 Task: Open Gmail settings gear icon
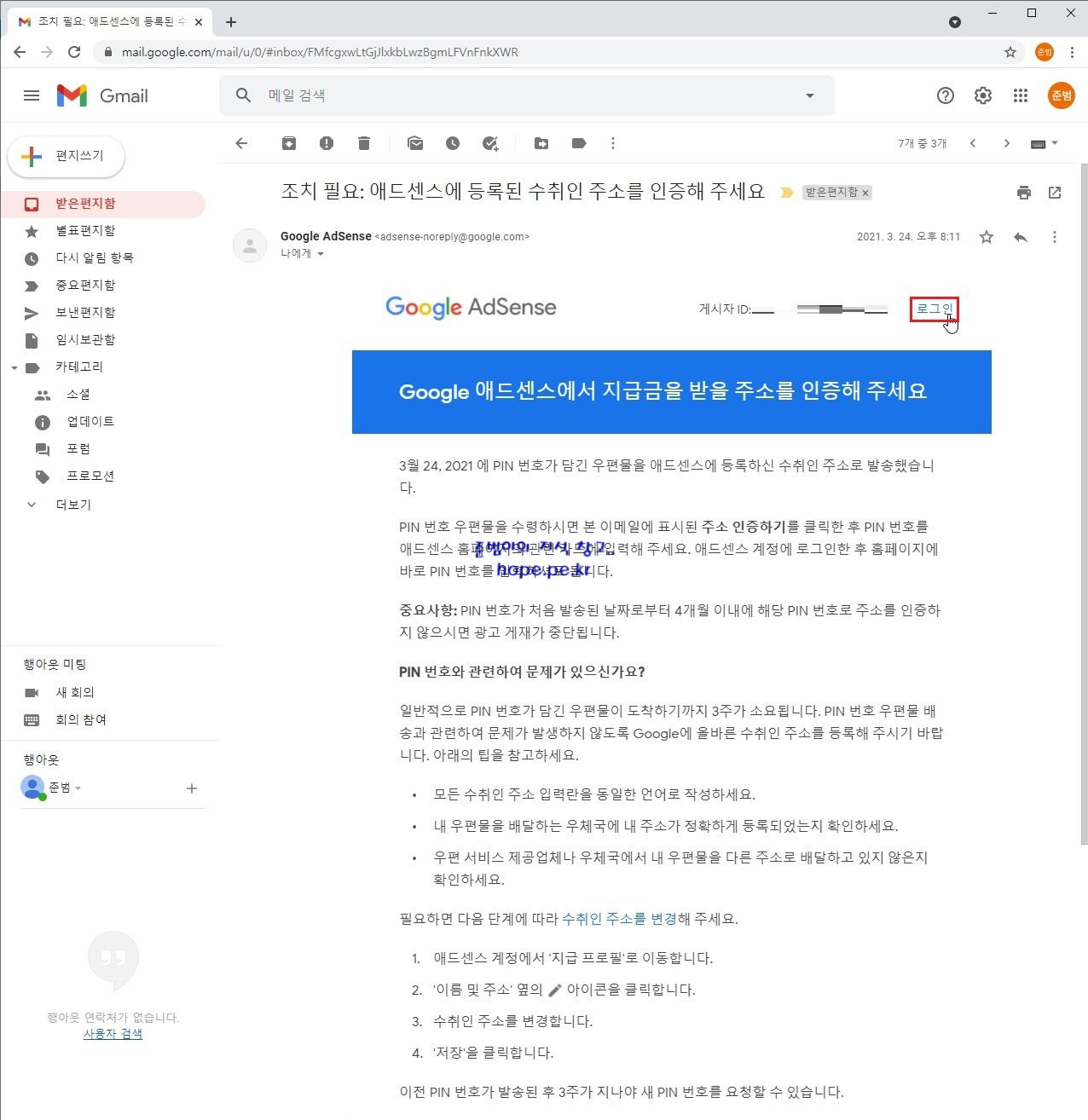pyautogui.click(x=983, y=95)
